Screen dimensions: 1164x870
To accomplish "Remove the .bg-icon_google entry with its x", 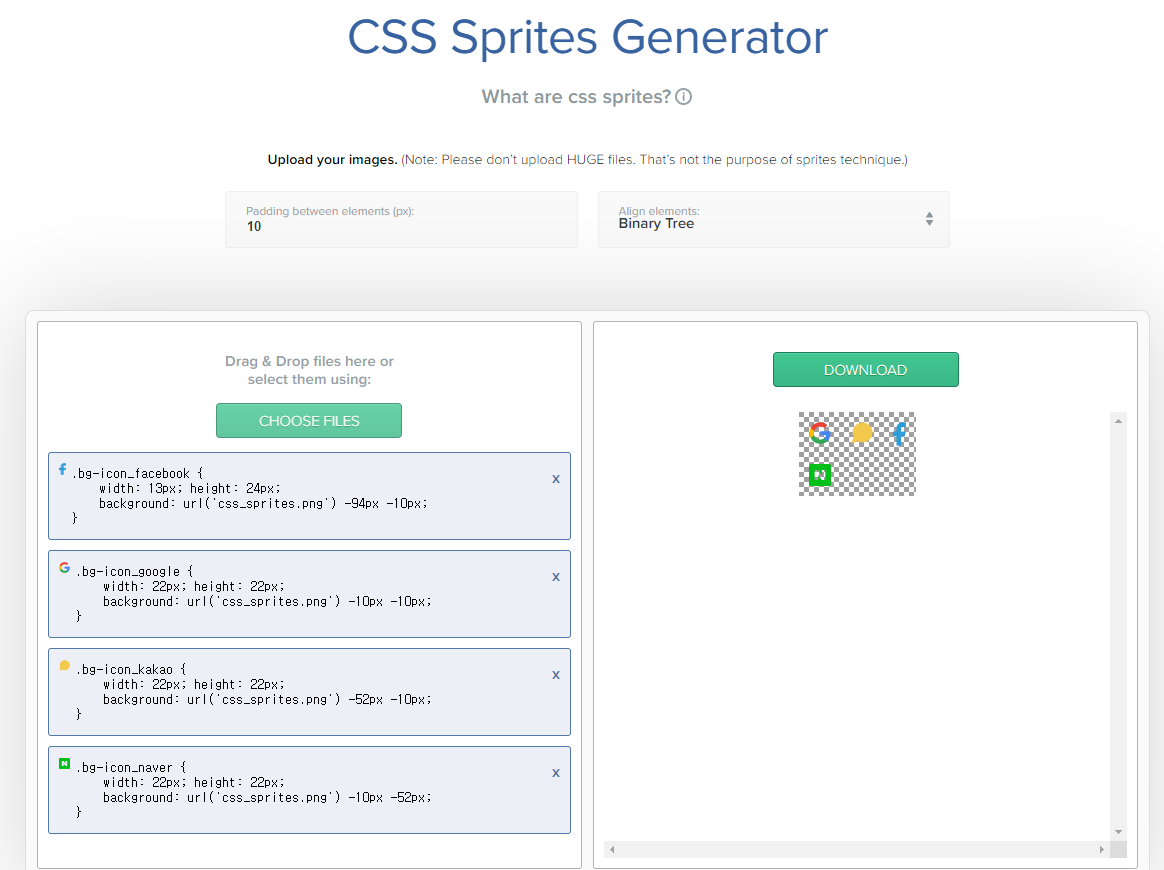I will tap(556, 577).
